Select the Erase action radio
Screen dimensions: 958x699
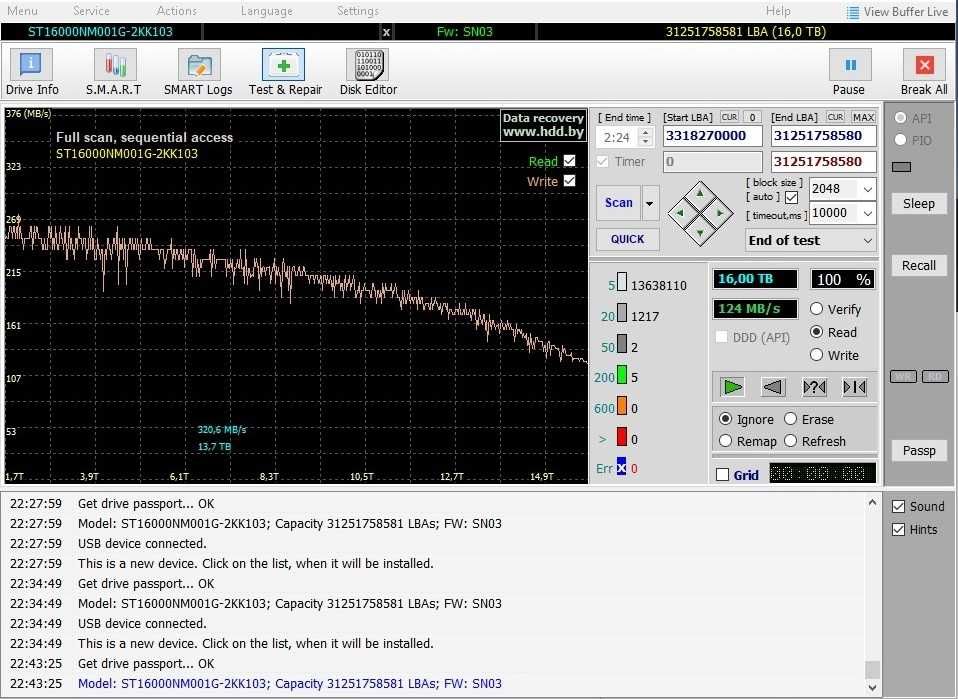click(x=791, y=419)
